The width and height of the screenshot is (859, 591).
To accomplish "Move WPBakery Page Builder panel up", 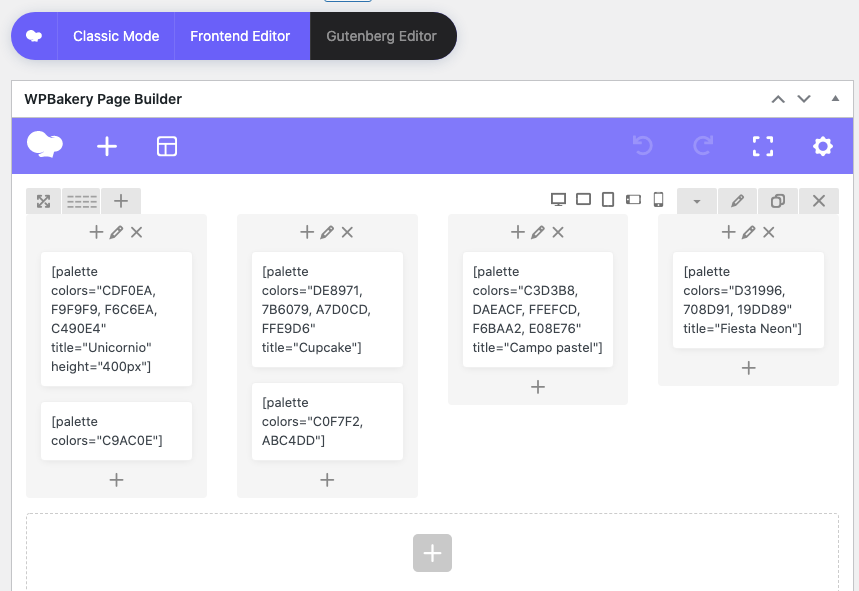I will click(778, 99).
